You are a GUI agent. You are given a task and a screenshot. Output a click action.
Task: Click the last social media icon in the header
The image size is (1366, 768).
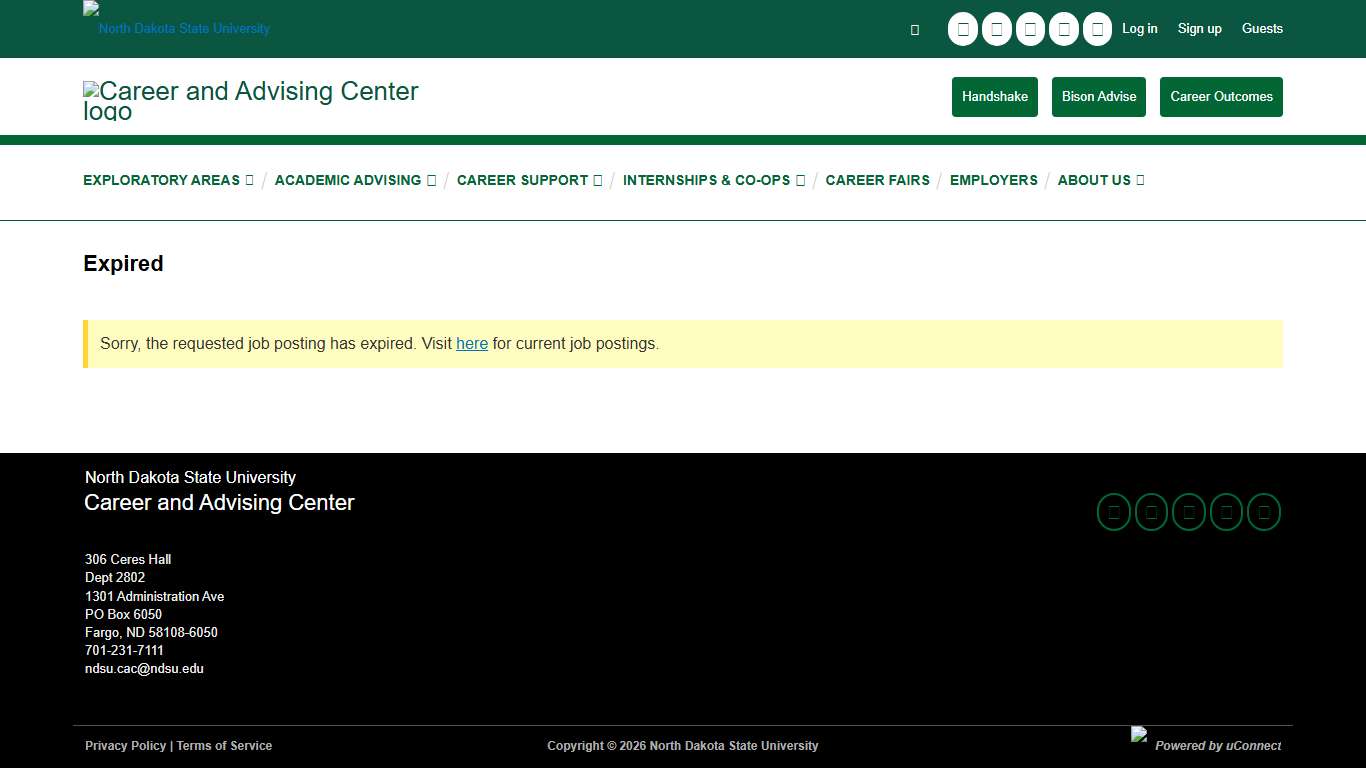coord(1097,29)
